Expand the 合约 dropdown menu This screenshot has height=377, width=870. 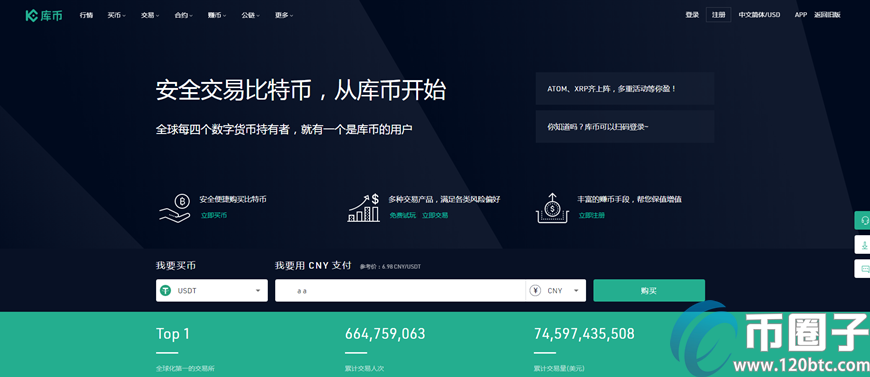click(184, 16)
